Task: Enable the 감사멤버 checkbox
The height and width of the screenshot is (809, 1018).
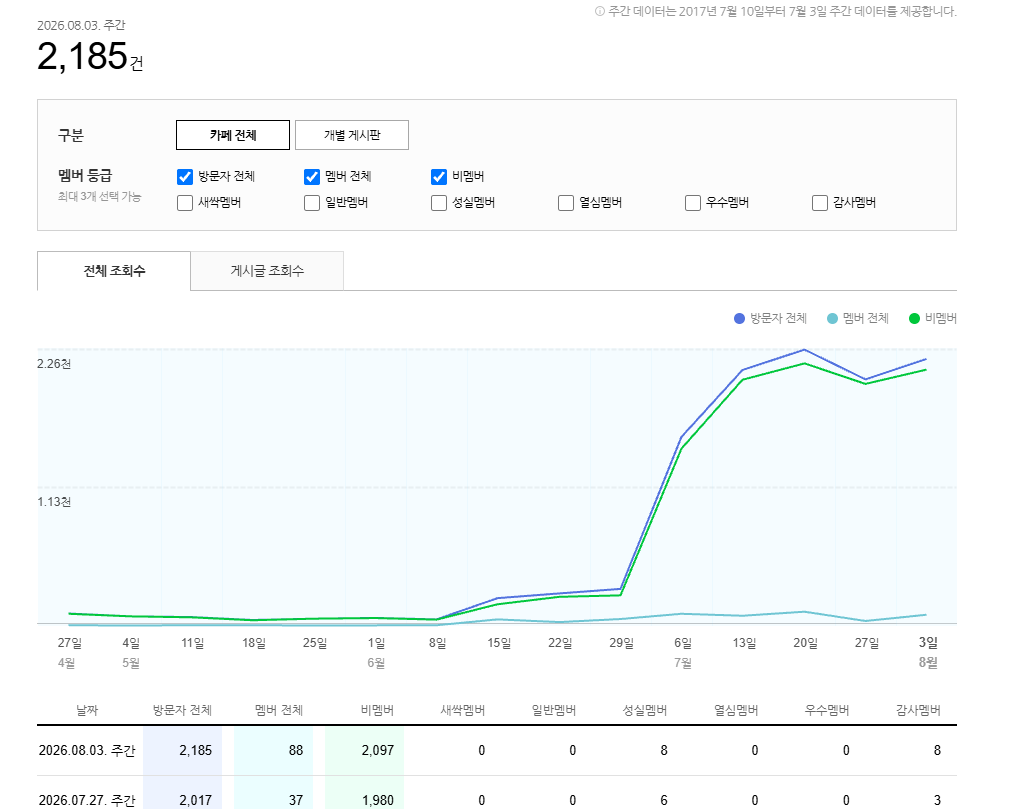Action: coord(820,203)
